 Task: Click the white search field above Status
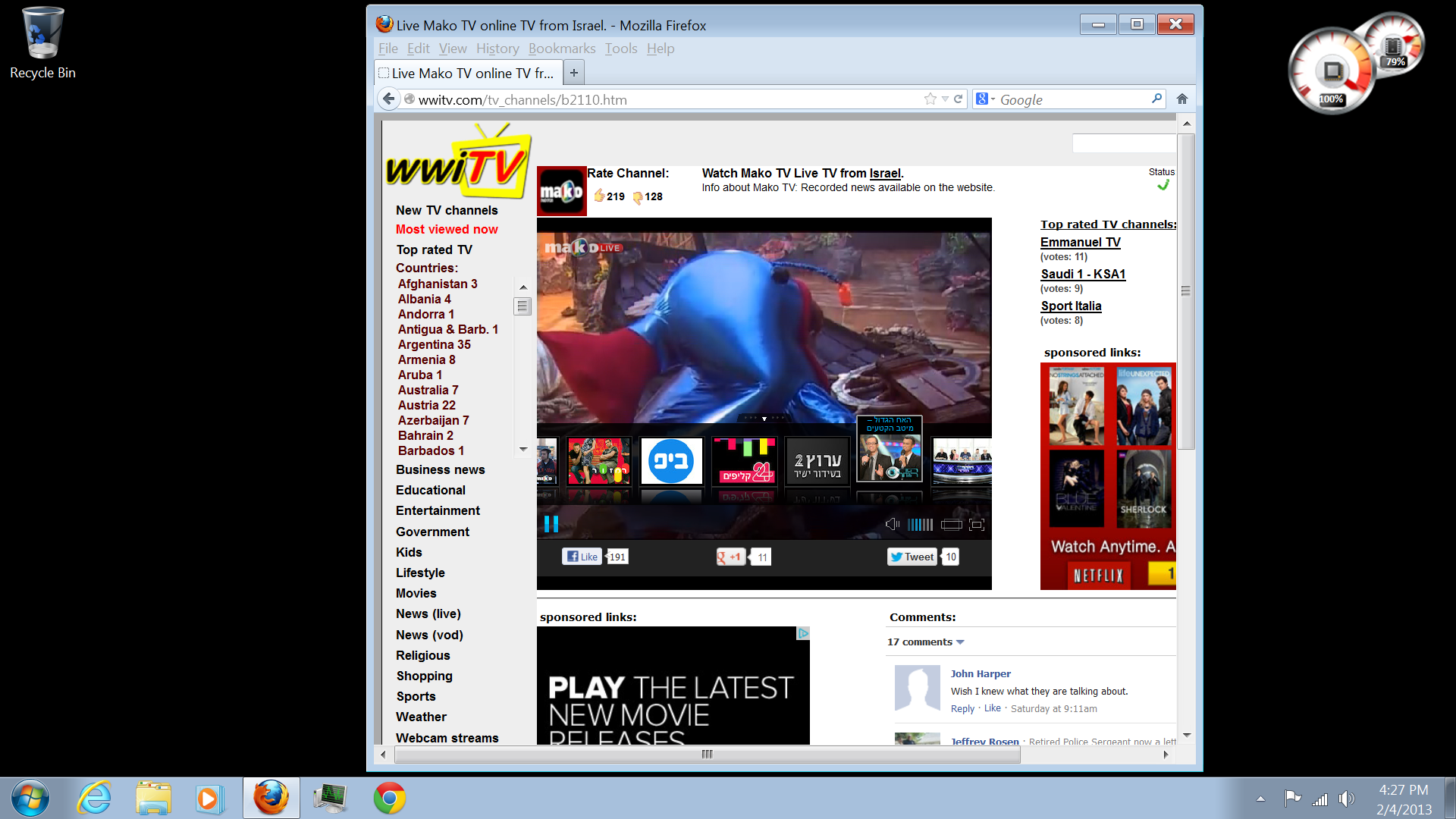tap(1124, 143)
